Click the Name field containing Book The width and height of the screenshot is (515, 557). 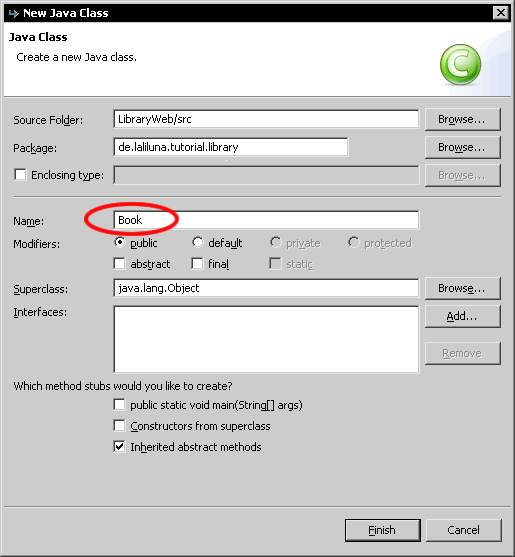coord(266,220)
